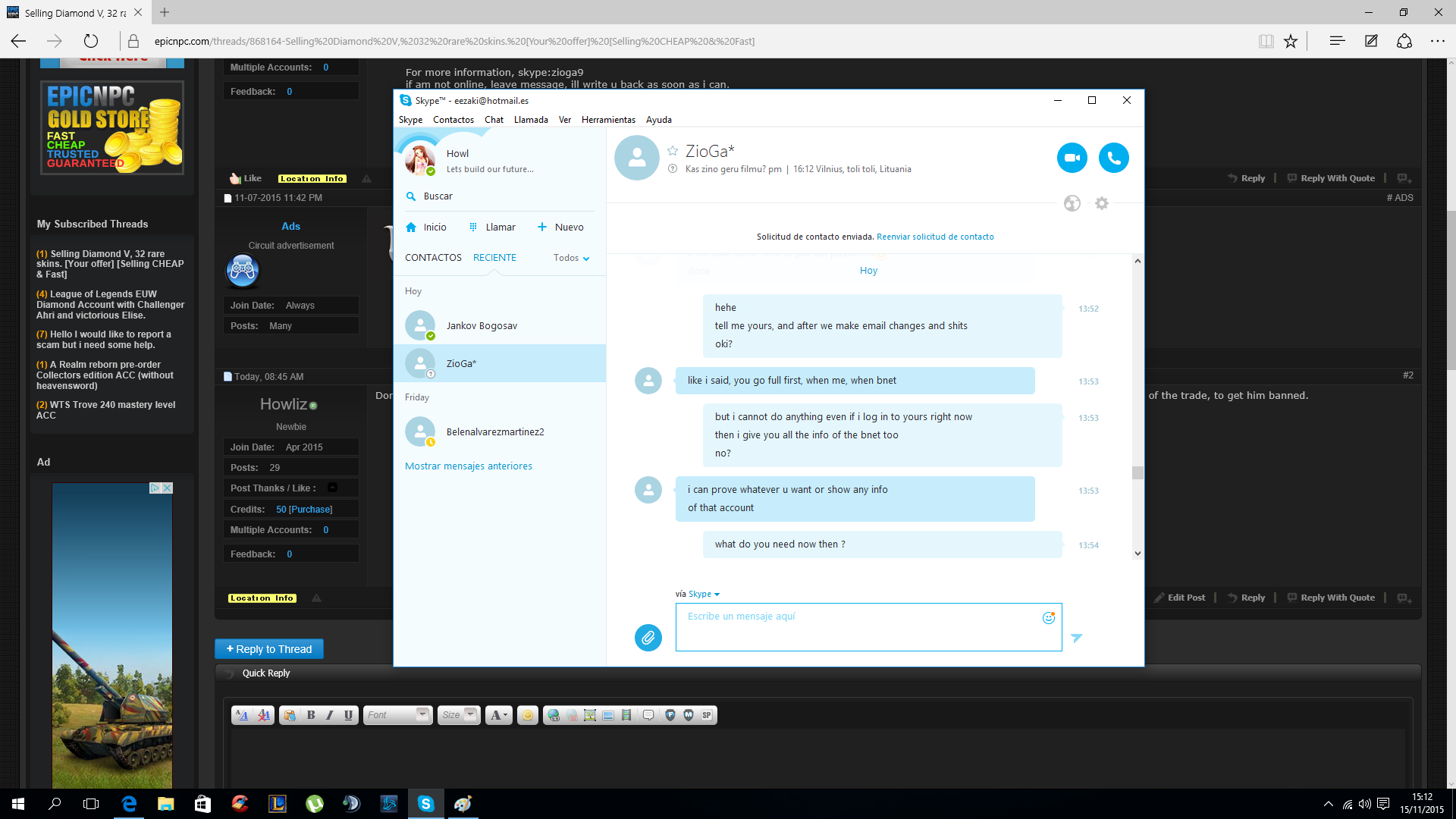This screenshot has width=1456, height=819.
Task: Switch to the RECIENTE tab
Action: (494, 258)
